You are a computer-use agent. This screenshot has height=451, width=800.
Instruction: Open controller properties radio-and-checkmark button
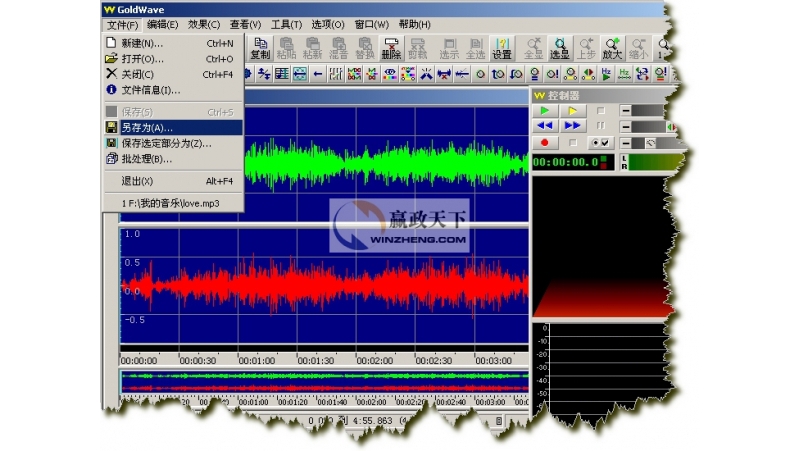click(601, 143)
